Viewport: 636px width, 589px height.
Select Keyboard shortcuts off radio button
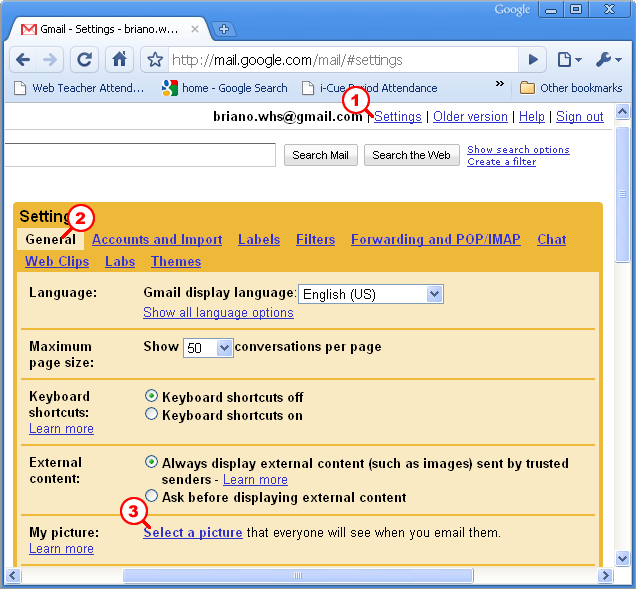(x=152, y=397)
